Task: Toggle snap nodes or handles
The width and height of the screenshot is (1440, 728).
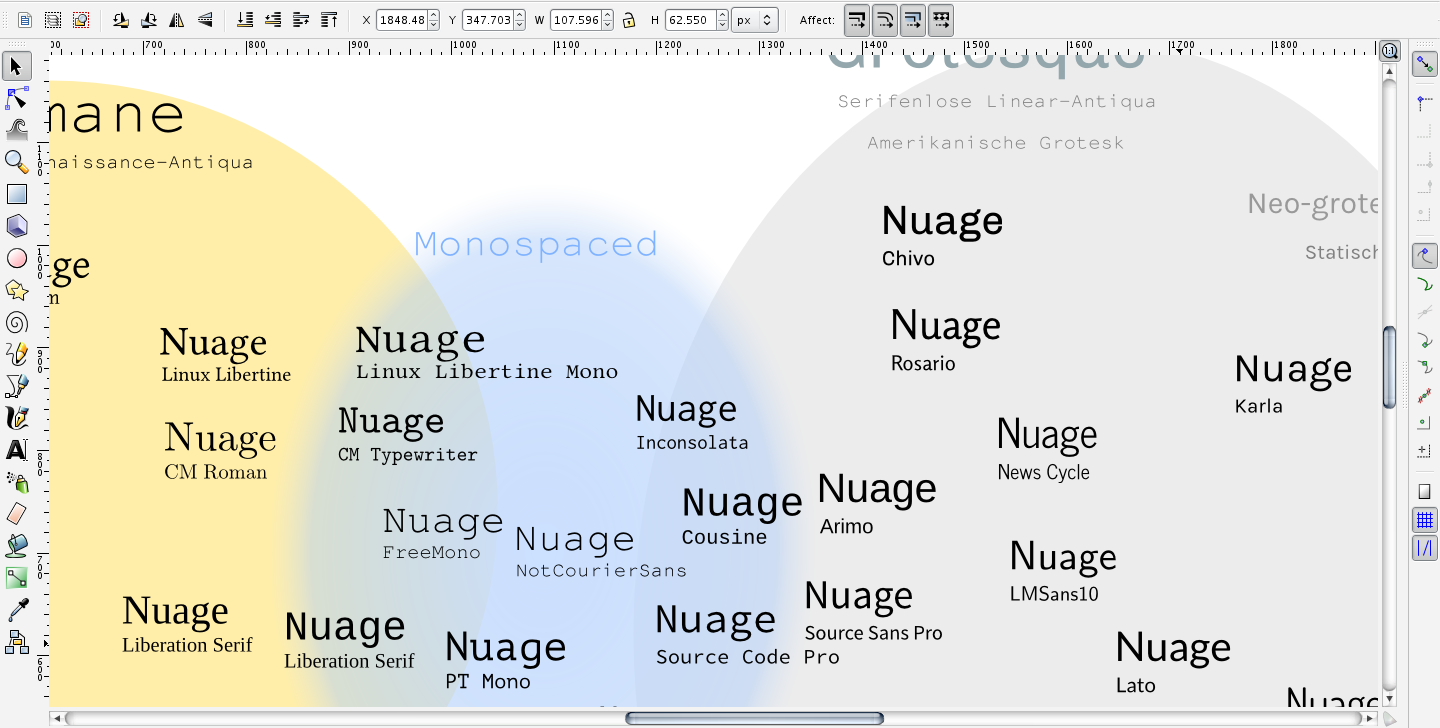Action: (x=1424, y=255)
